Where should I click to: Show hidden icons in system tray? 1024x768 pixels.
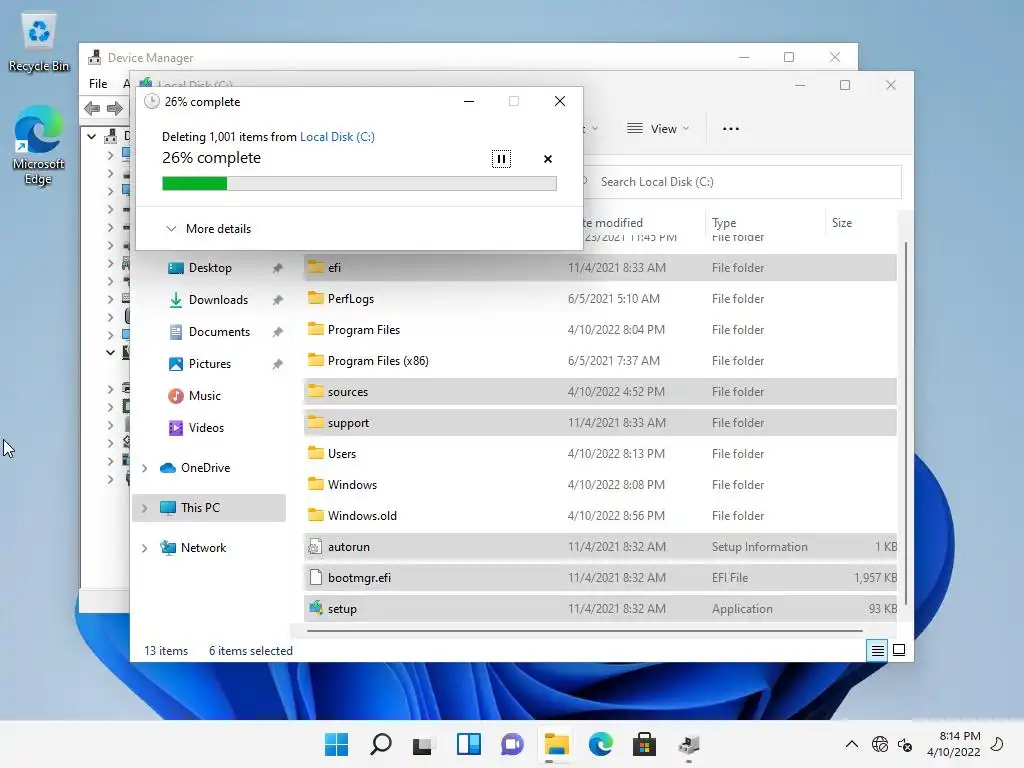coord(852,744)
